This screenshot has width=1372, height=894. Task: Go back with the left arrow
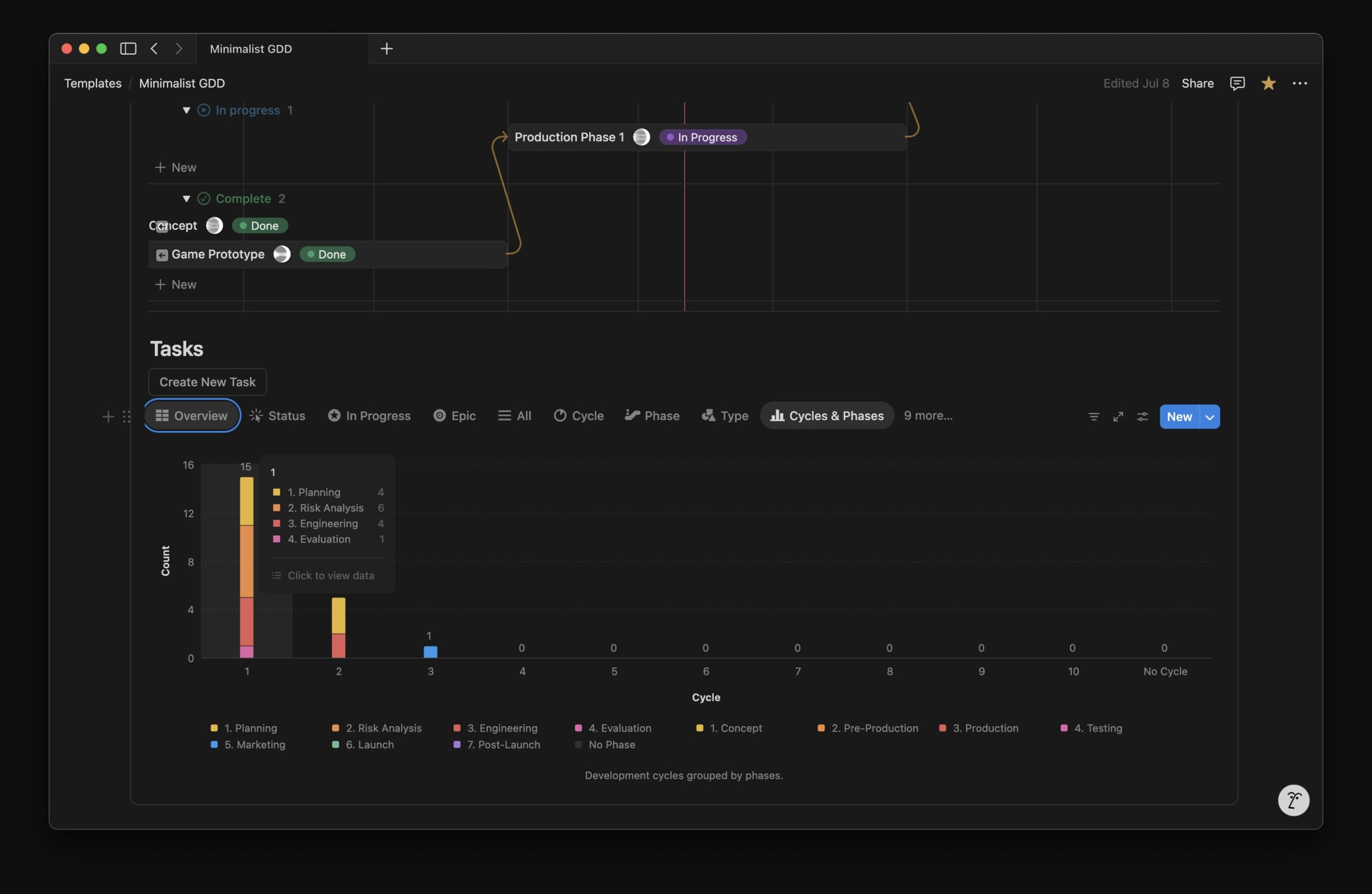pos(154,48)
